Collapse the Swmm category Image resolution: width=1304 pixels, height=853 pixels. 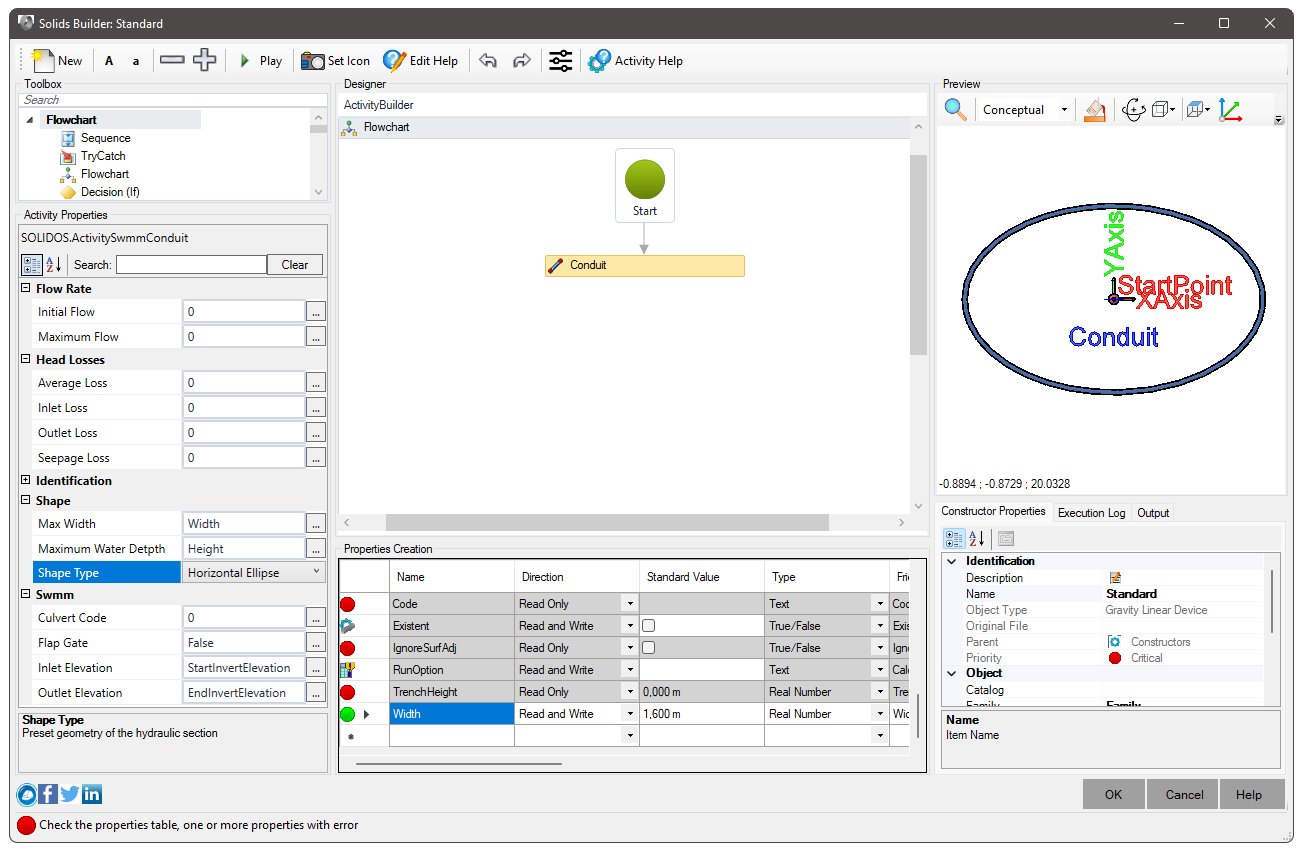point(26,594)
